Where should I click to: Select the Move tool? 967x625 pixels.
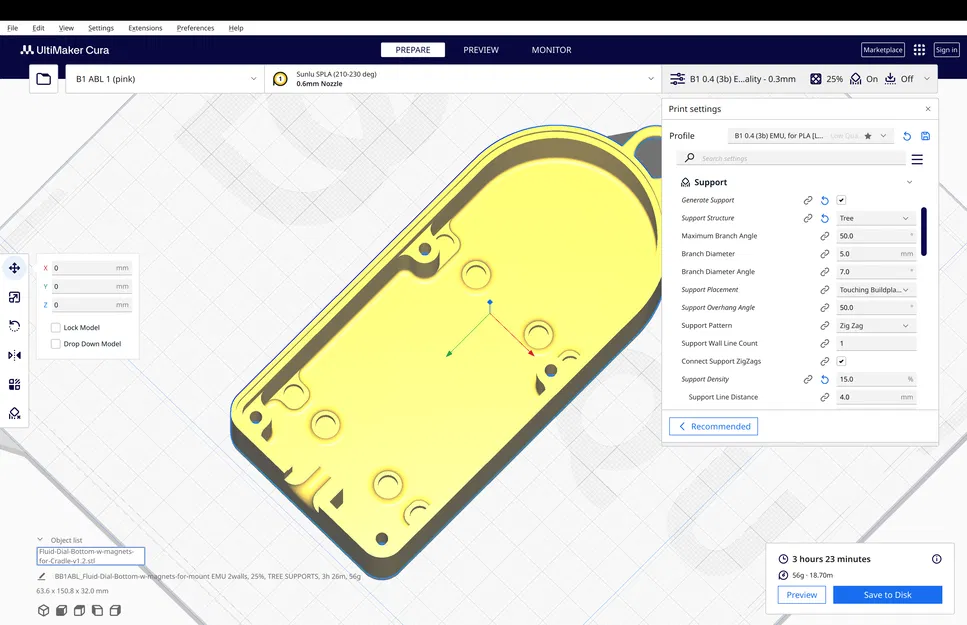pyautogui.click(x=15, y=268)
